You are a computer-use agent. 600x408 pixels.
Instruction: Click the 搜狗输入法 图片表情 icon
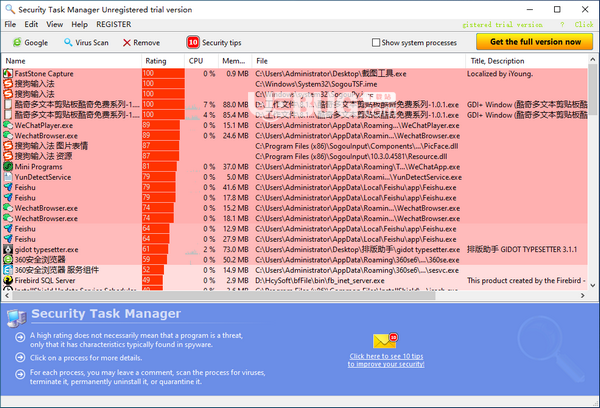click(8, 146)
